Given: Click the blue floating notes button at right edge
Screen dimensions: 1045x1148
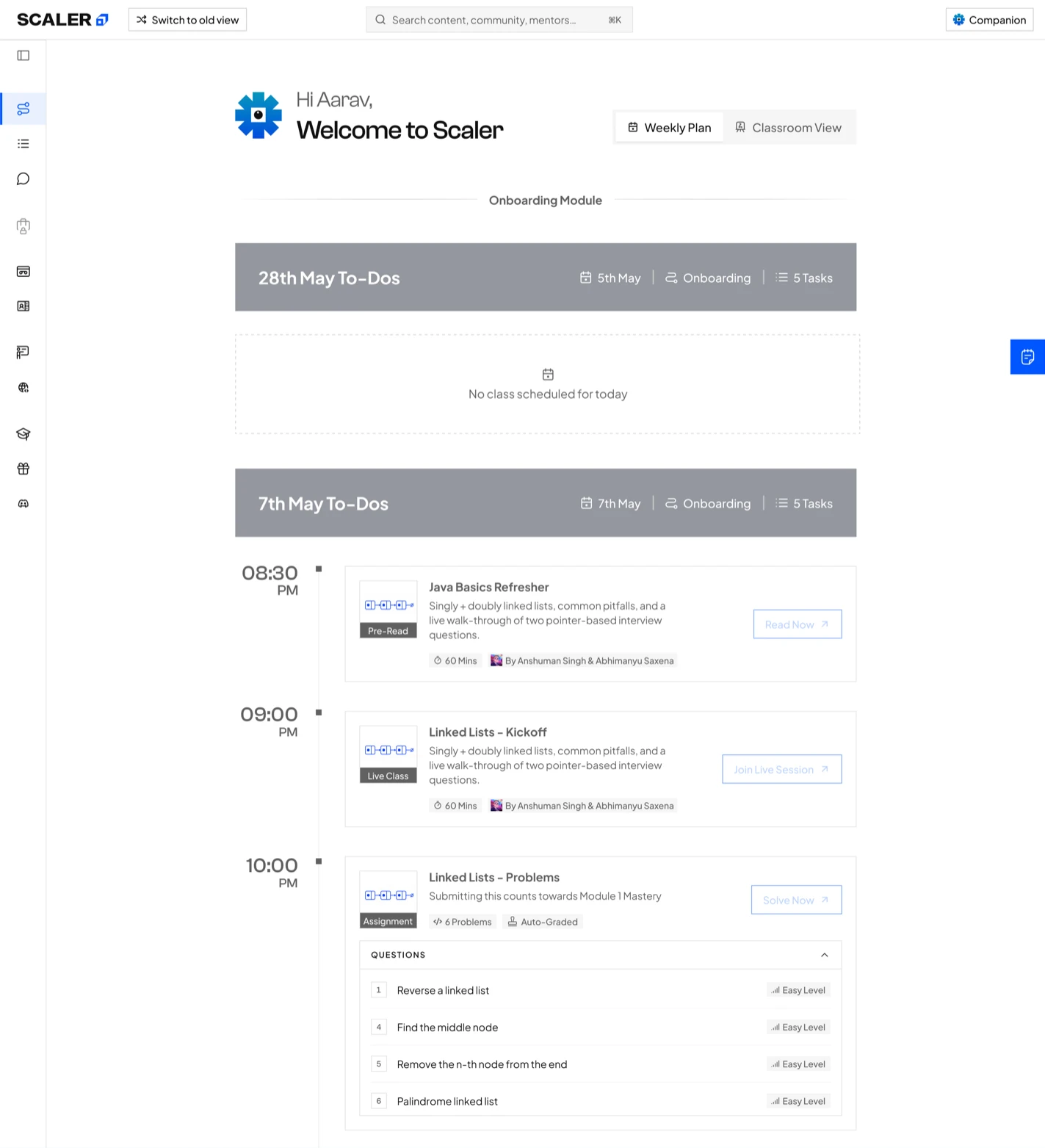Looking at the screenshot, I should (x=1027, y=357).
